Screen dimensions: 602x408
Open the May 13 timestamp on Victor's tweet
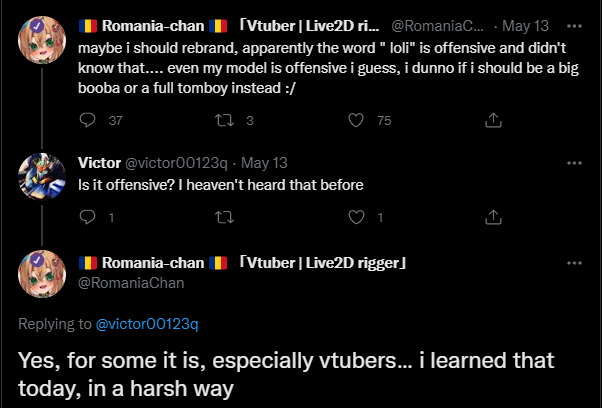(x=264, y=163)
